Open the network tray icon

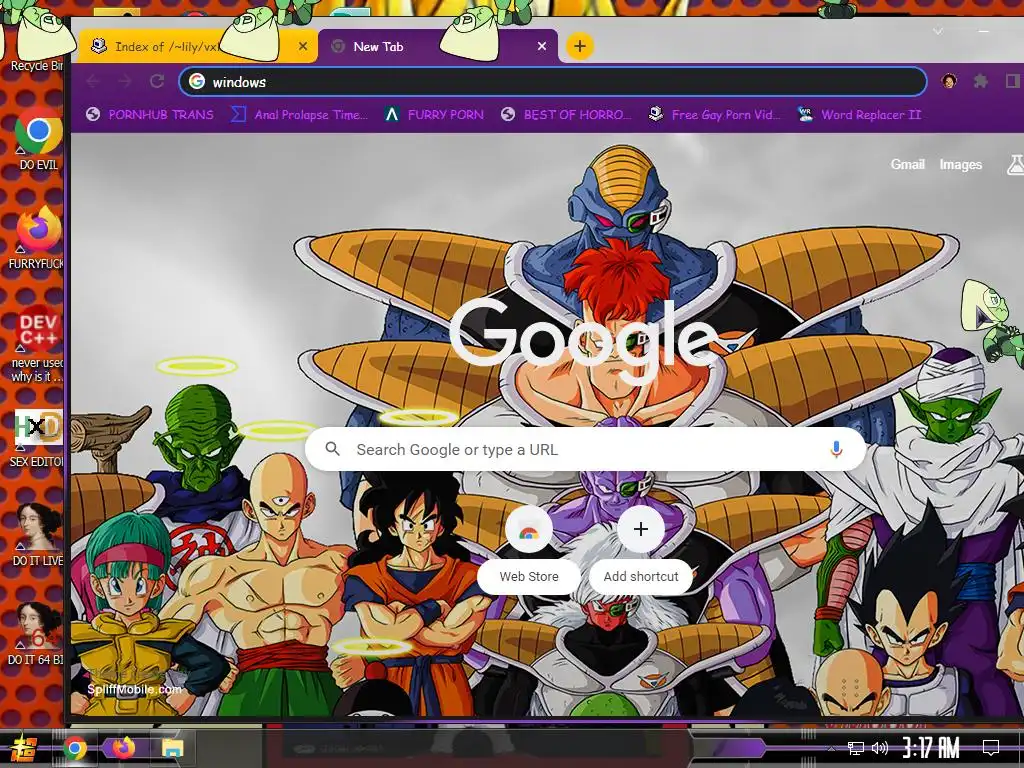pyautogui.click(x=856, y=747)
